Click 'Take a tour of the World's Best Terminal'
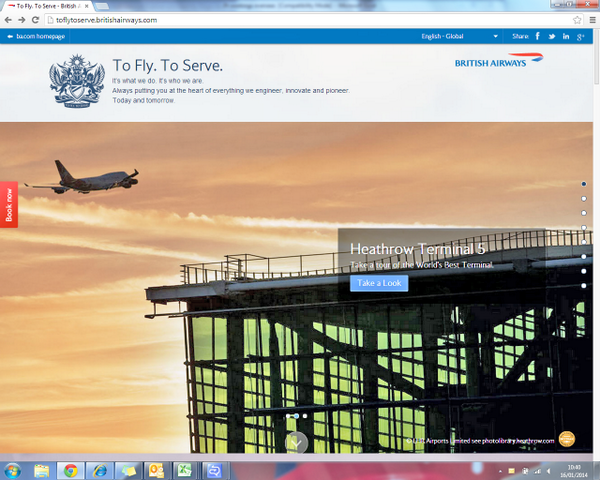Screen dimensions: 600x480 click(x=422, y=265)
